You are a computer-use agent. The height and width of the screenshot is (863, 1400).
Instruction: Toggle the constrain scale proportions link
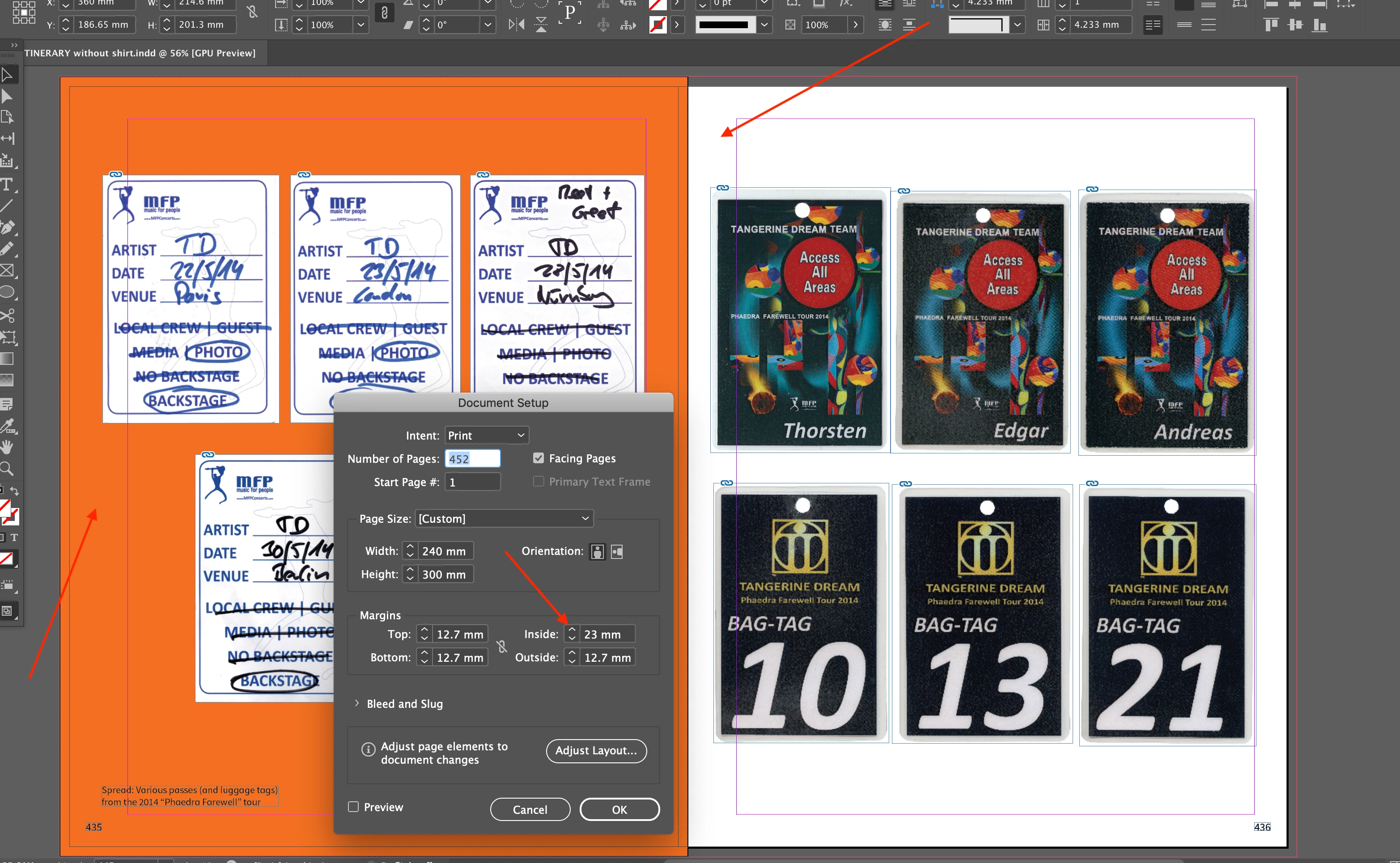coord(384,13)
